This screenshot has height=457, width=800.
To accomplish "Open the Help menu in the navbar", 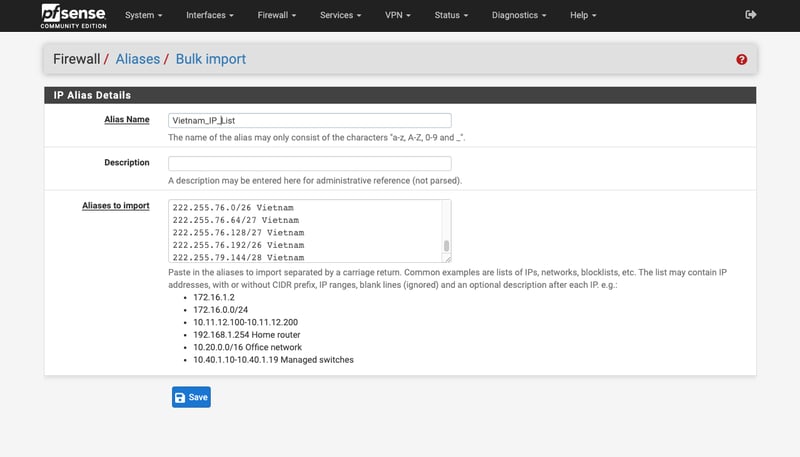I will pyautogui.click(x=582, y=16).
